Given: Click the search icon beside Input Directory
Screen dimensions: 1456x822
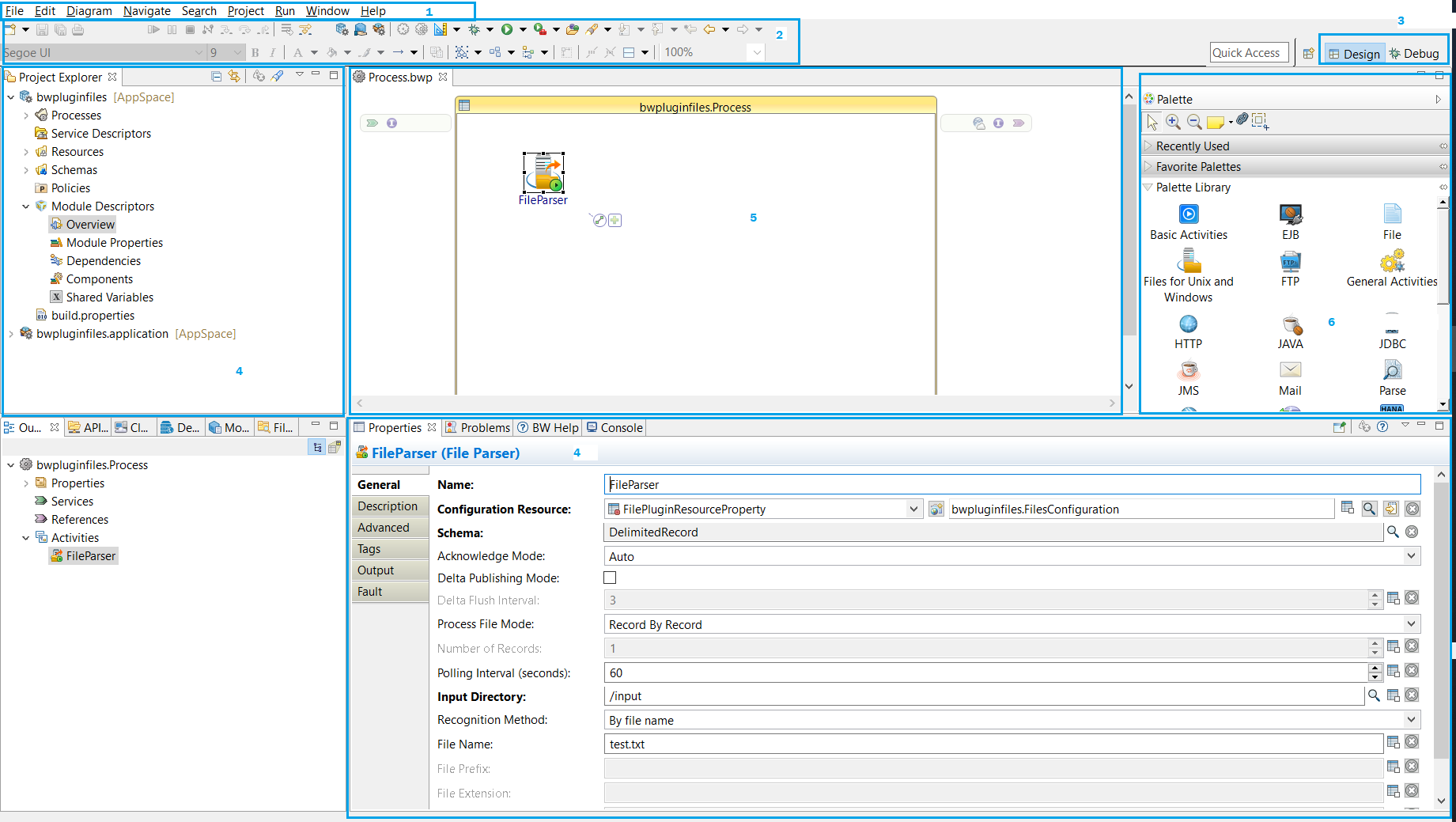Looking at the screenshot, I should [1374, 695].
